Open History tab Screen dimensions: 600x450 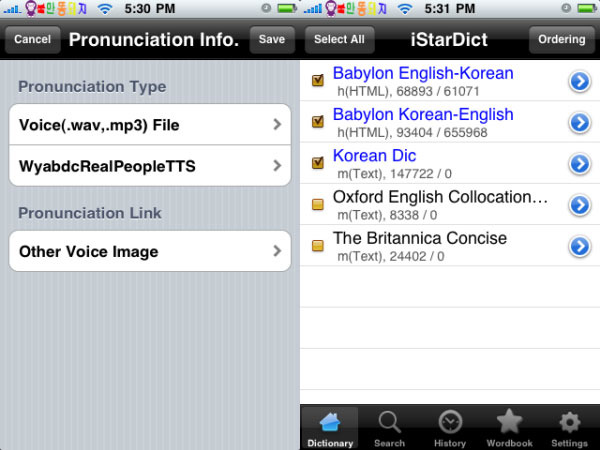[x=450, y=428]
